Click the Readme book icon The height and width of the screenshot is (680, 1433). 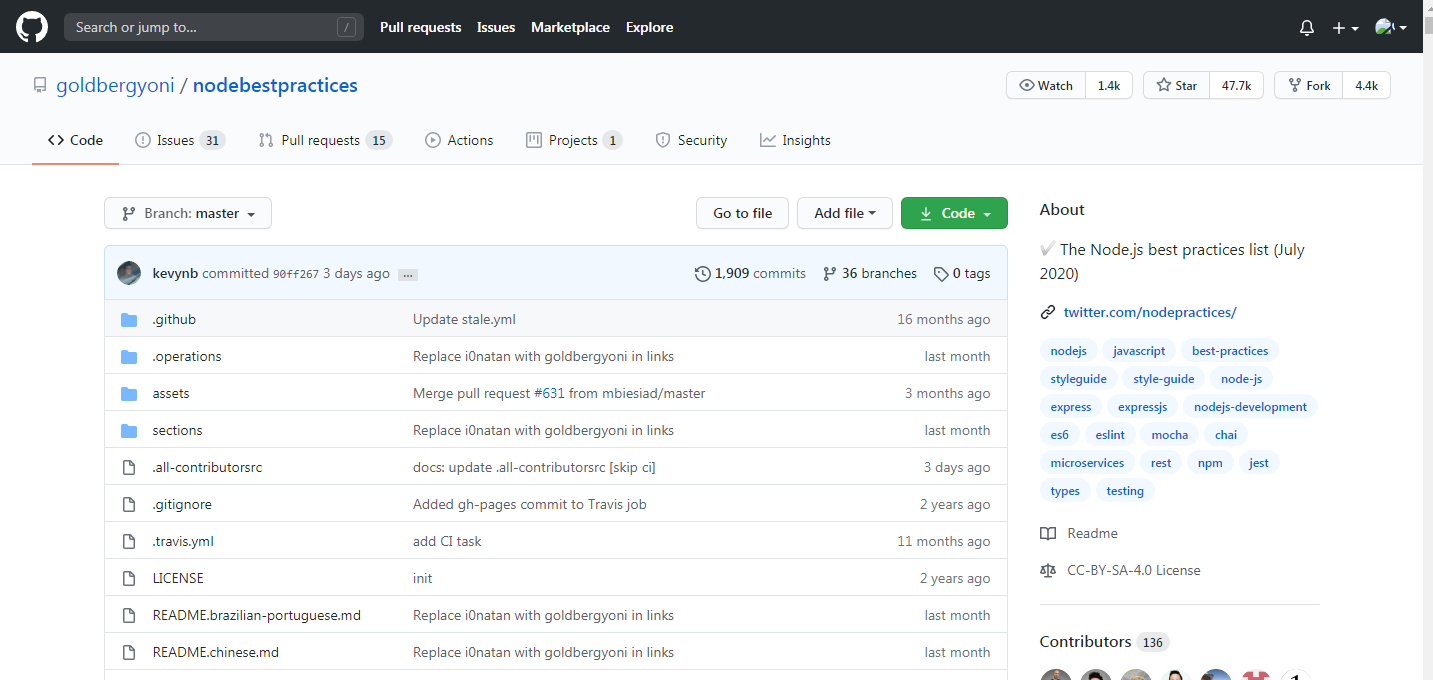[x=1048, y=533]
